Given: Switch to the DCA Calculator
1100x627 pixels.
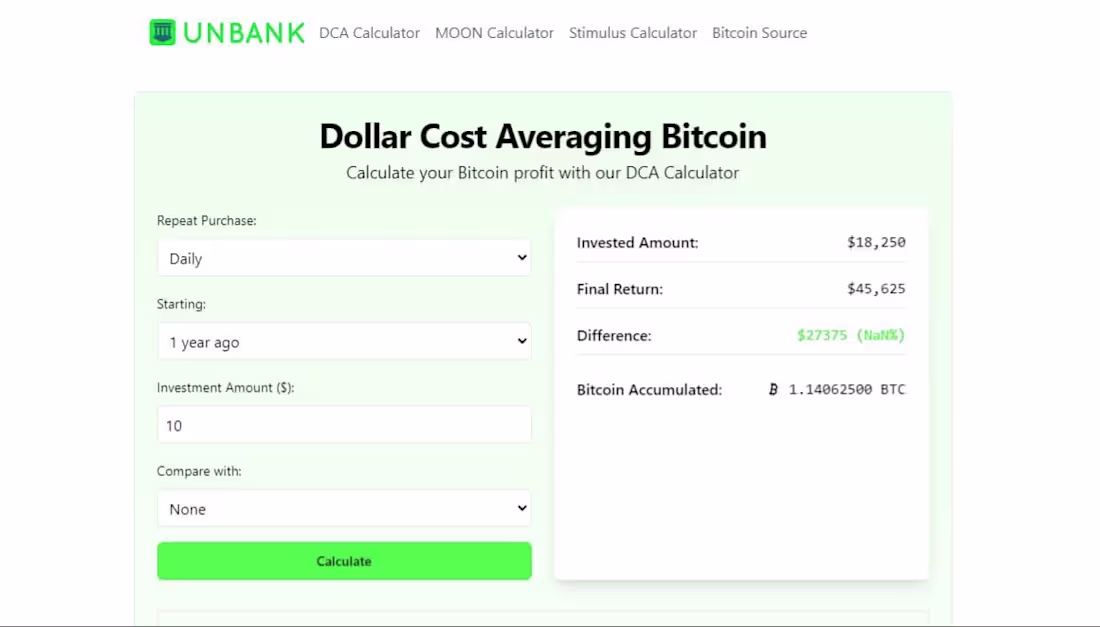Looking at the screenshot, I should 369,32.
